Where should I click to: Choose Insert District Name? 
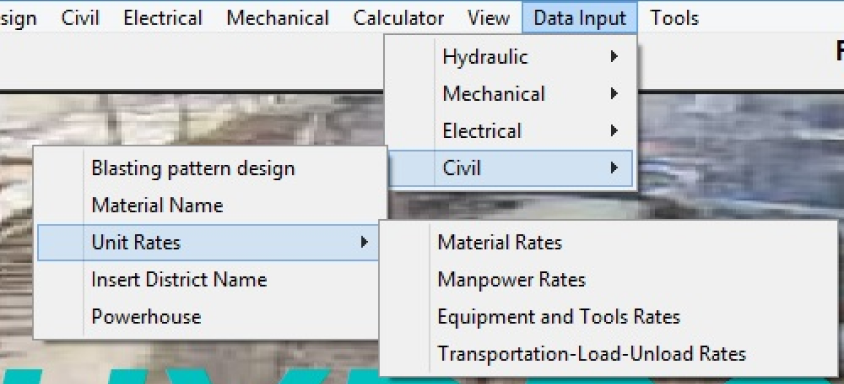click(210, 280)
